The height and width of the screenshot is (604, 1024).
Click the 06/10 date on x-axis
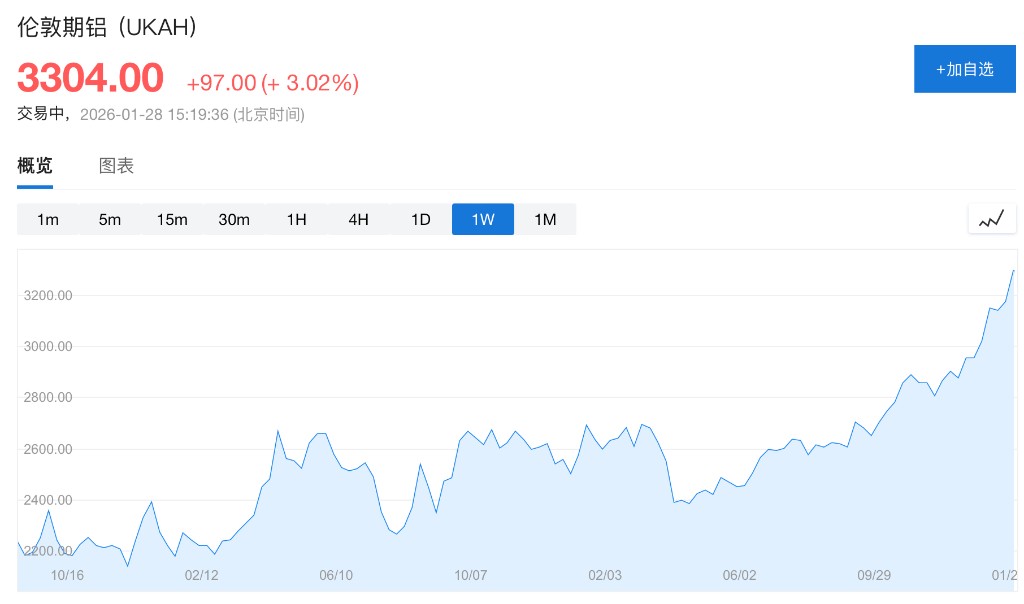coord(336,575)
